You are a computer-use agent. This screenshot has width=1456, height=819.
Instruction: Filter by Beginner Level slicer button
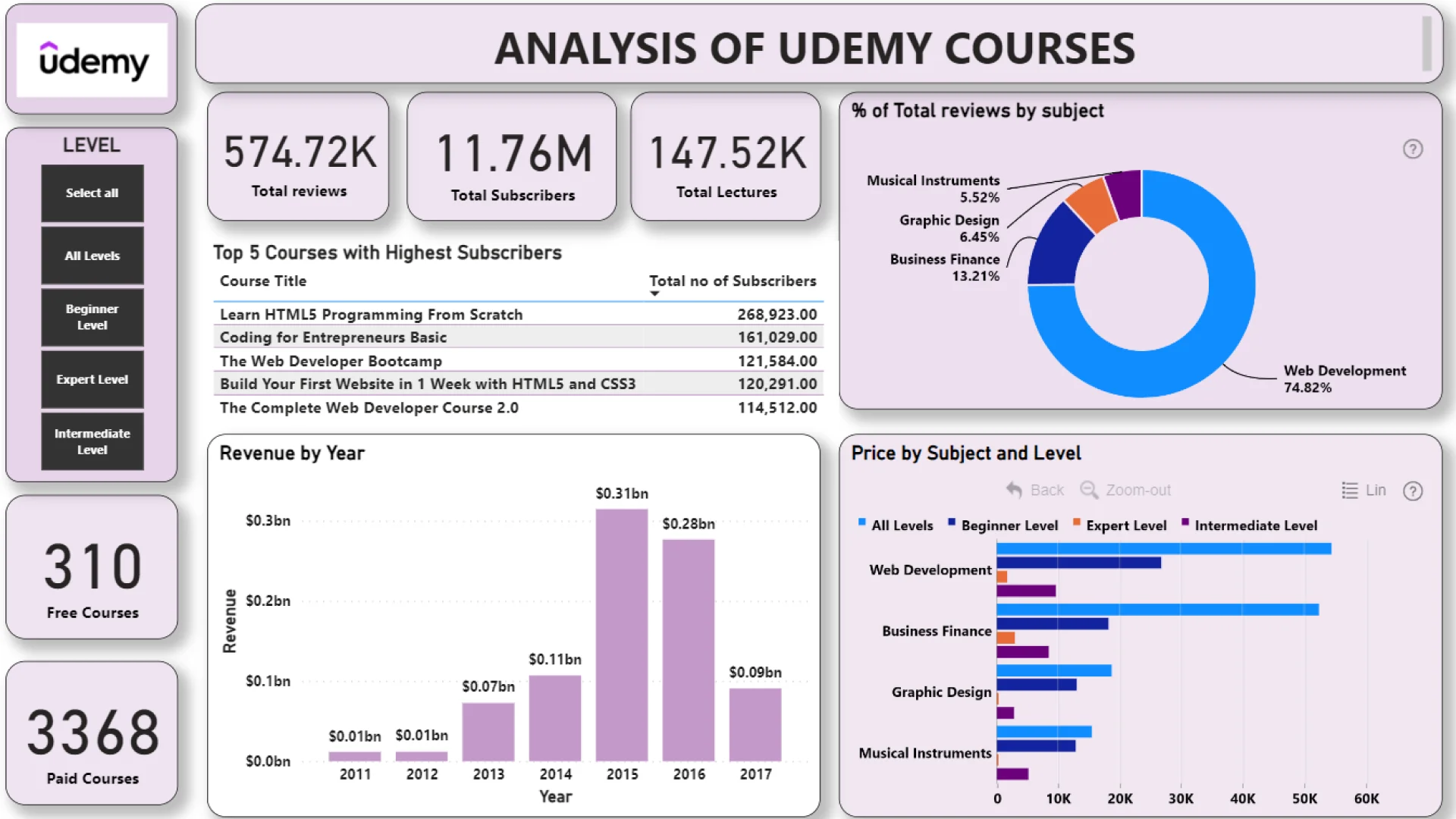[x=92, y=317]
